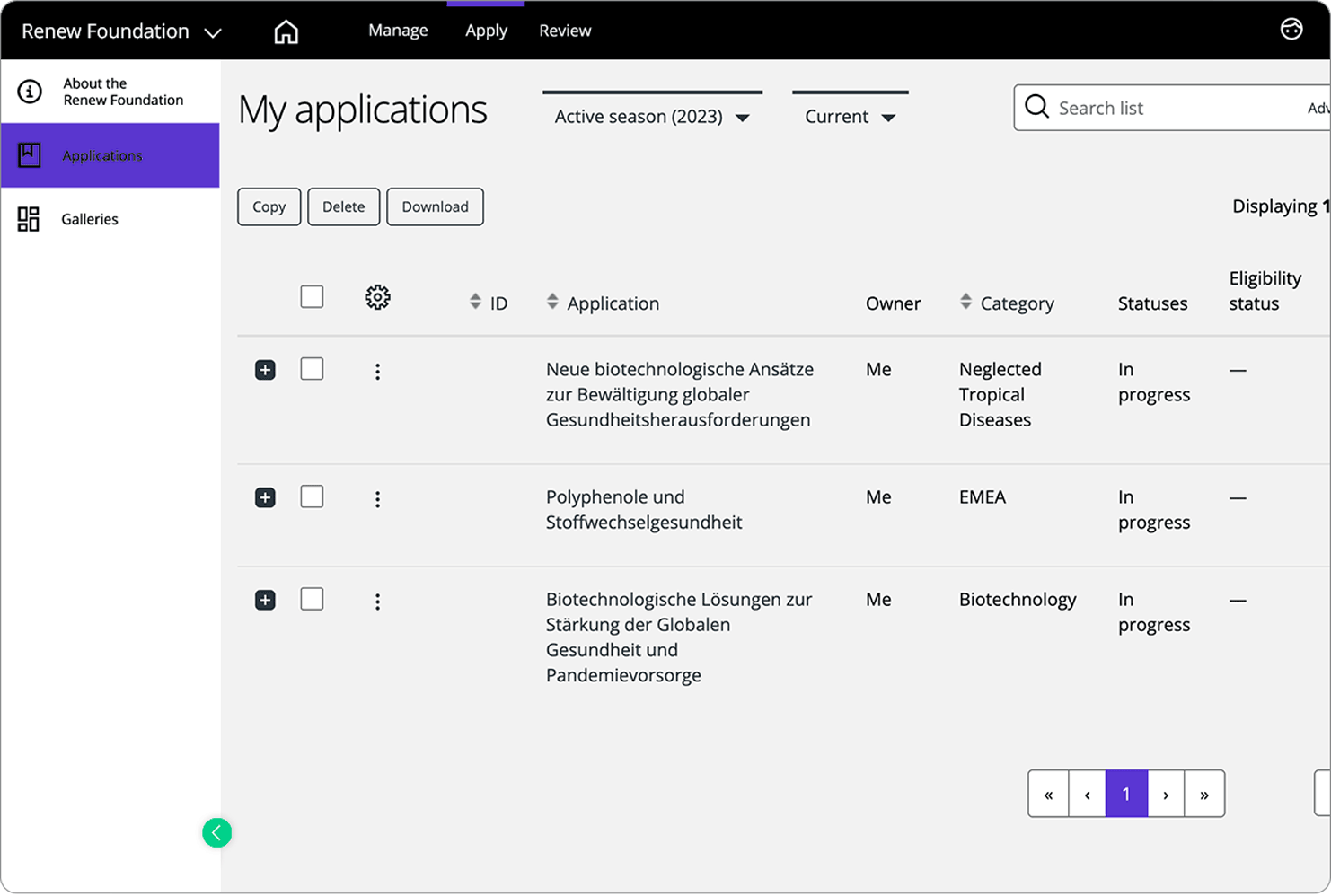
Task: Go to the previous page
Action: pyautogui.click(x=1087, y=794)
